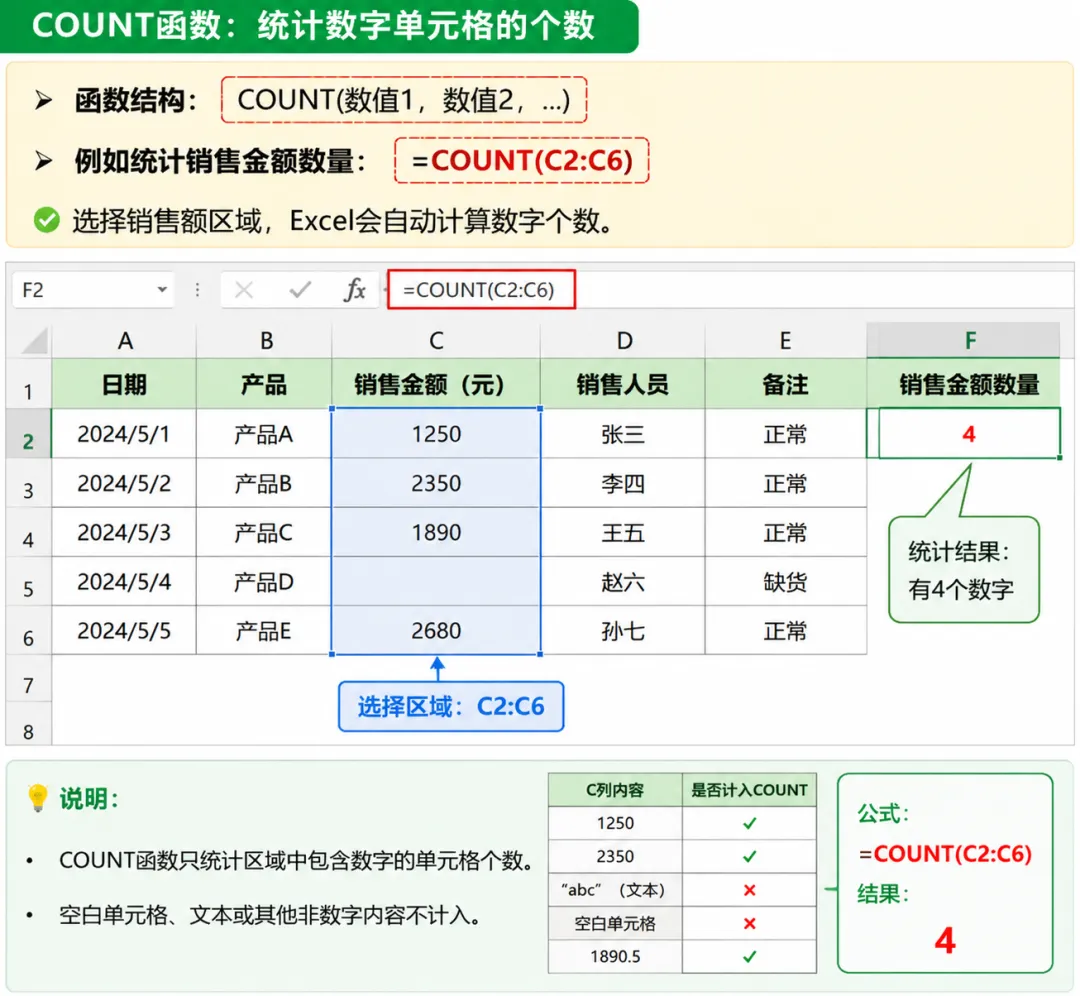Click cell with date 2024/5/3
The width and height of the screenshot is (1080, 996).
click(125, 532)
